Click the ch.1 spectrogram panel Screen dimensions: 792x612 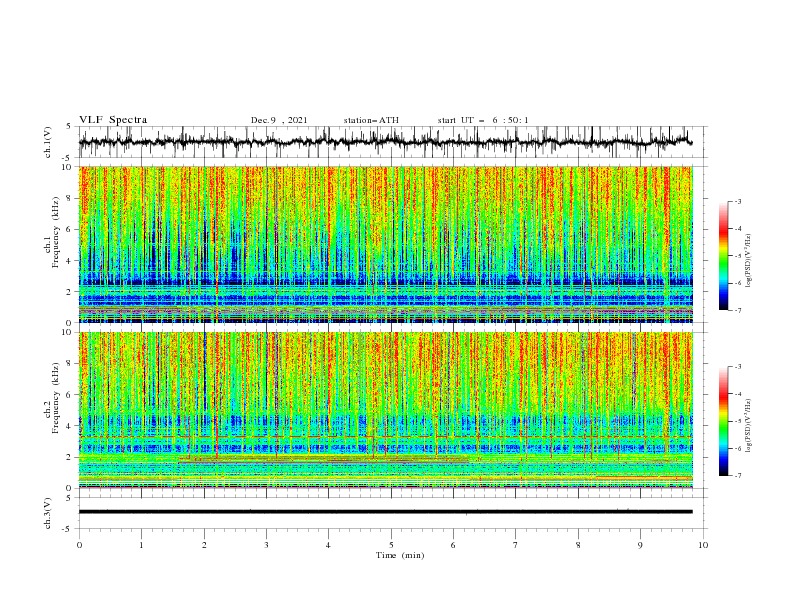coord(386,244)
